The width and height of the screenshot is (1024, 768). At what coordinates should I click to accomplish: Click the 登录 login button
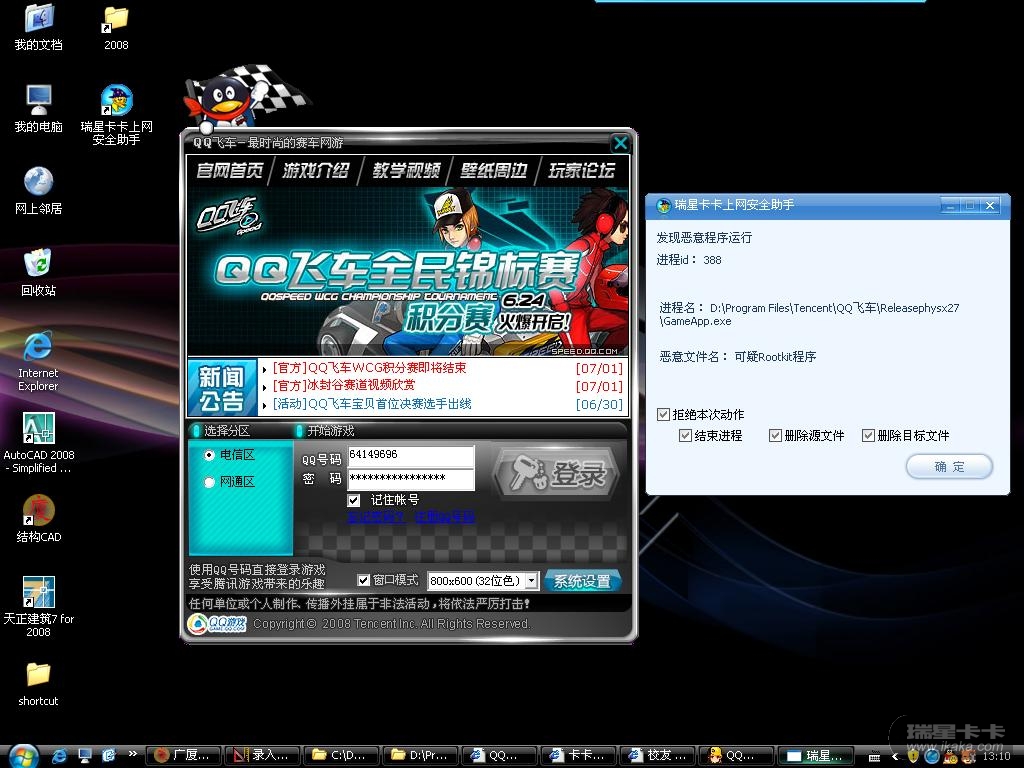pos(556,472)
